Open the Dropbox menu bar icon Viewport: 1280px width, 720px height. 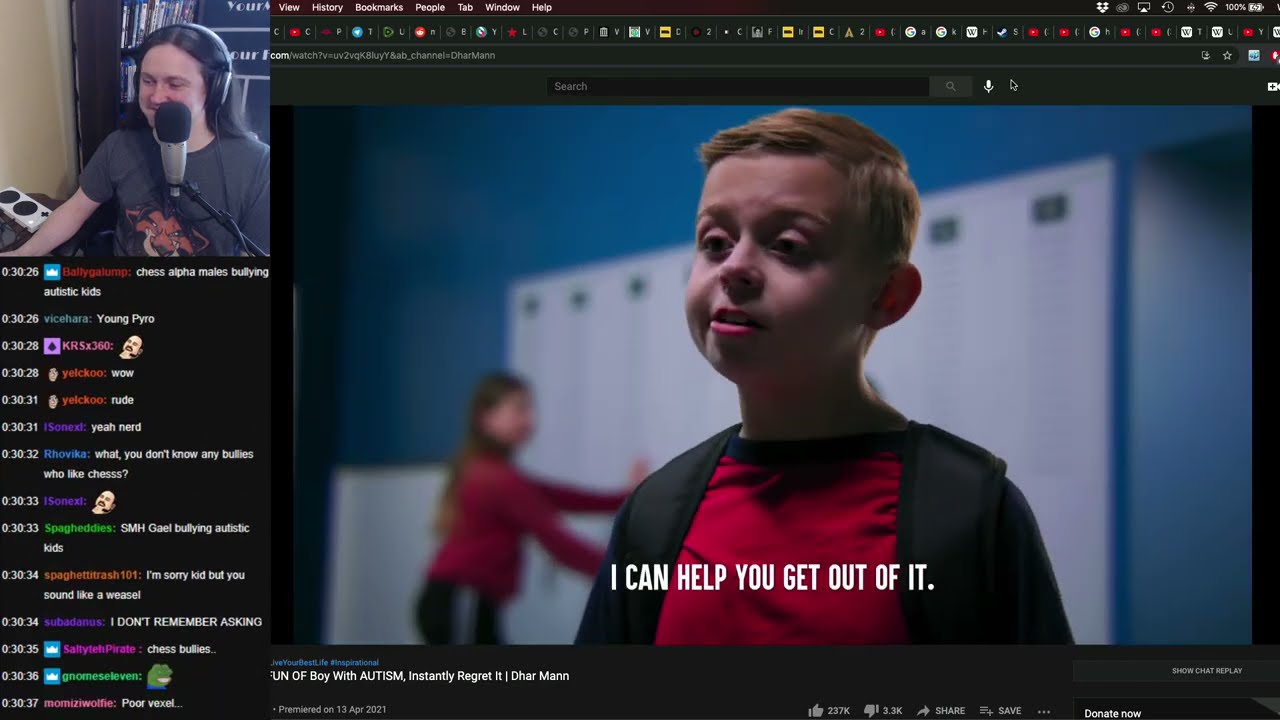tap(1102, 7)
